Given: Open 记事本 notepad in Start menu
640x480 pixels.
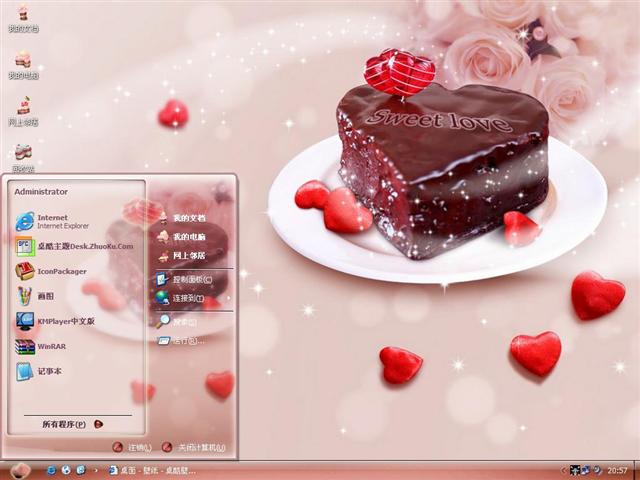Looking at the screenshot, I should (39, 371).
